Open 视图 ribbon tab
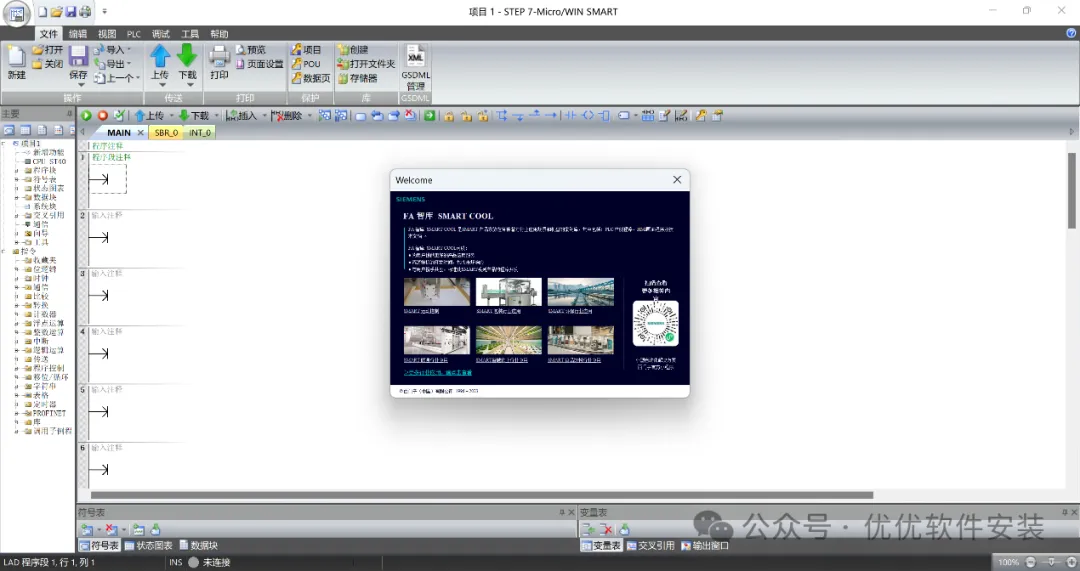Viewport: 1080px width, 571px height. tap(107, 34)
